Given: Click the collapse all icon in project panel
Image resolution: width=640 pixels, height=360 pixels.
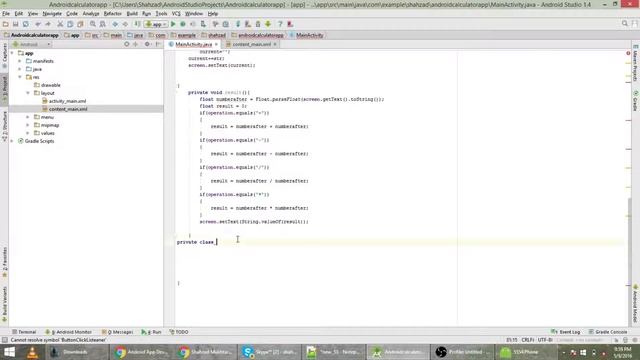Looking at the screenshot, I should [x=136, y=44].
